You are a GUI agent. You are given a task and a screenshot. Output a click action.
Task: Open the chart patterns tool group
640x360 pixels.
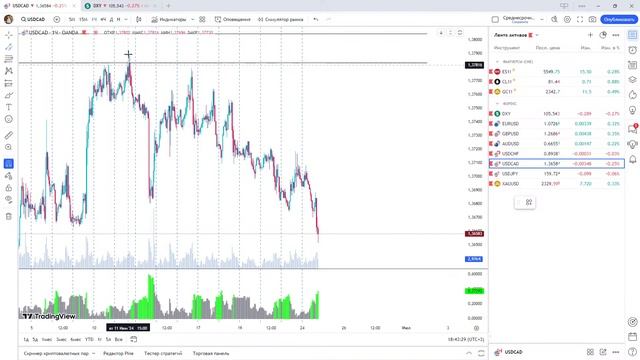[x=9, y=71]
